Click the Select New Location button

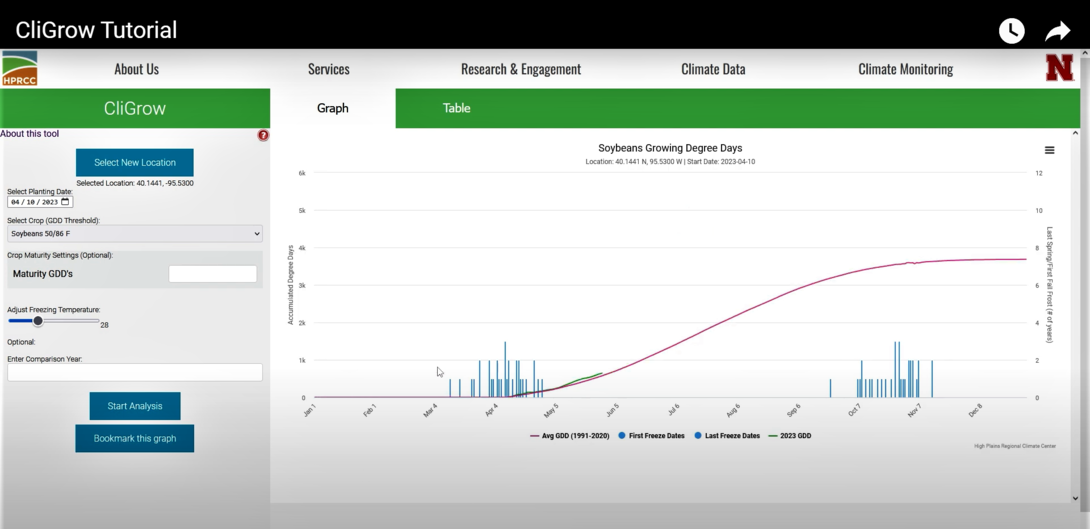click(135, 162)
